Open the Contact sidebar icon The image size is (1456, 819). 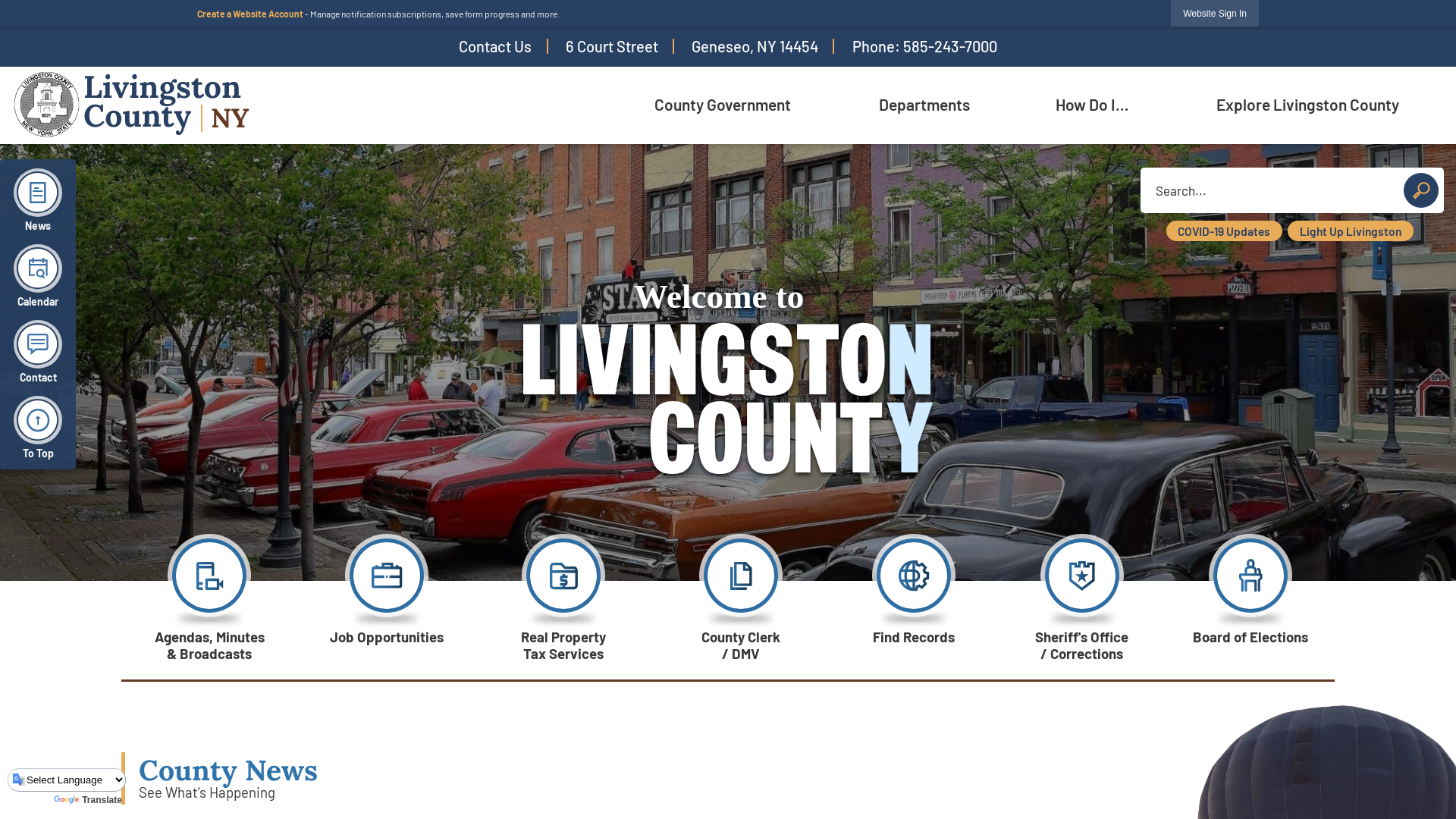[x=37, y=344]
